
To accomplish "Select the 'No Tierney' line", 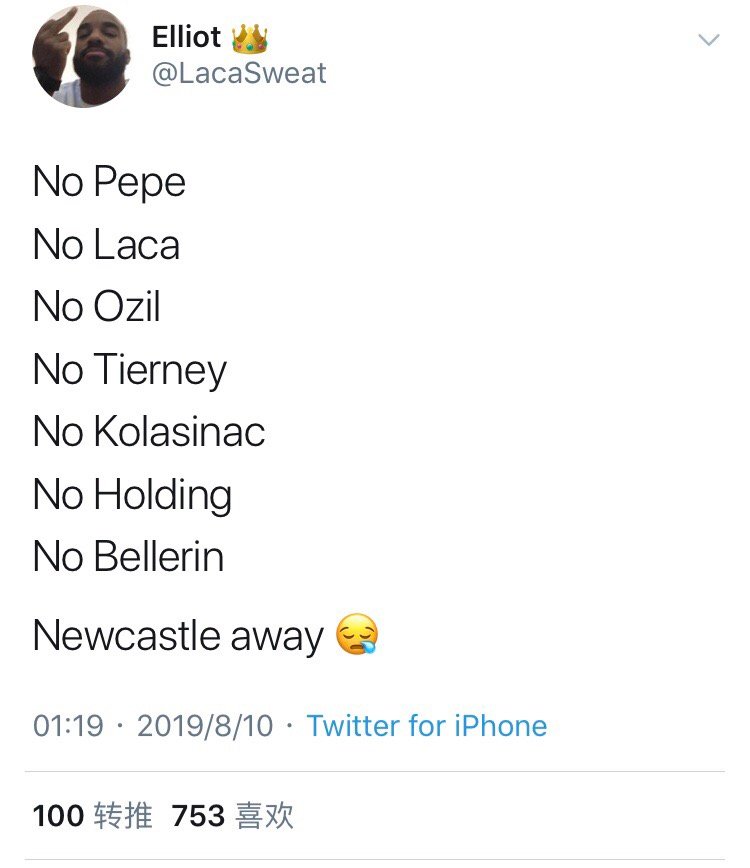I will [x=130, y=370].
